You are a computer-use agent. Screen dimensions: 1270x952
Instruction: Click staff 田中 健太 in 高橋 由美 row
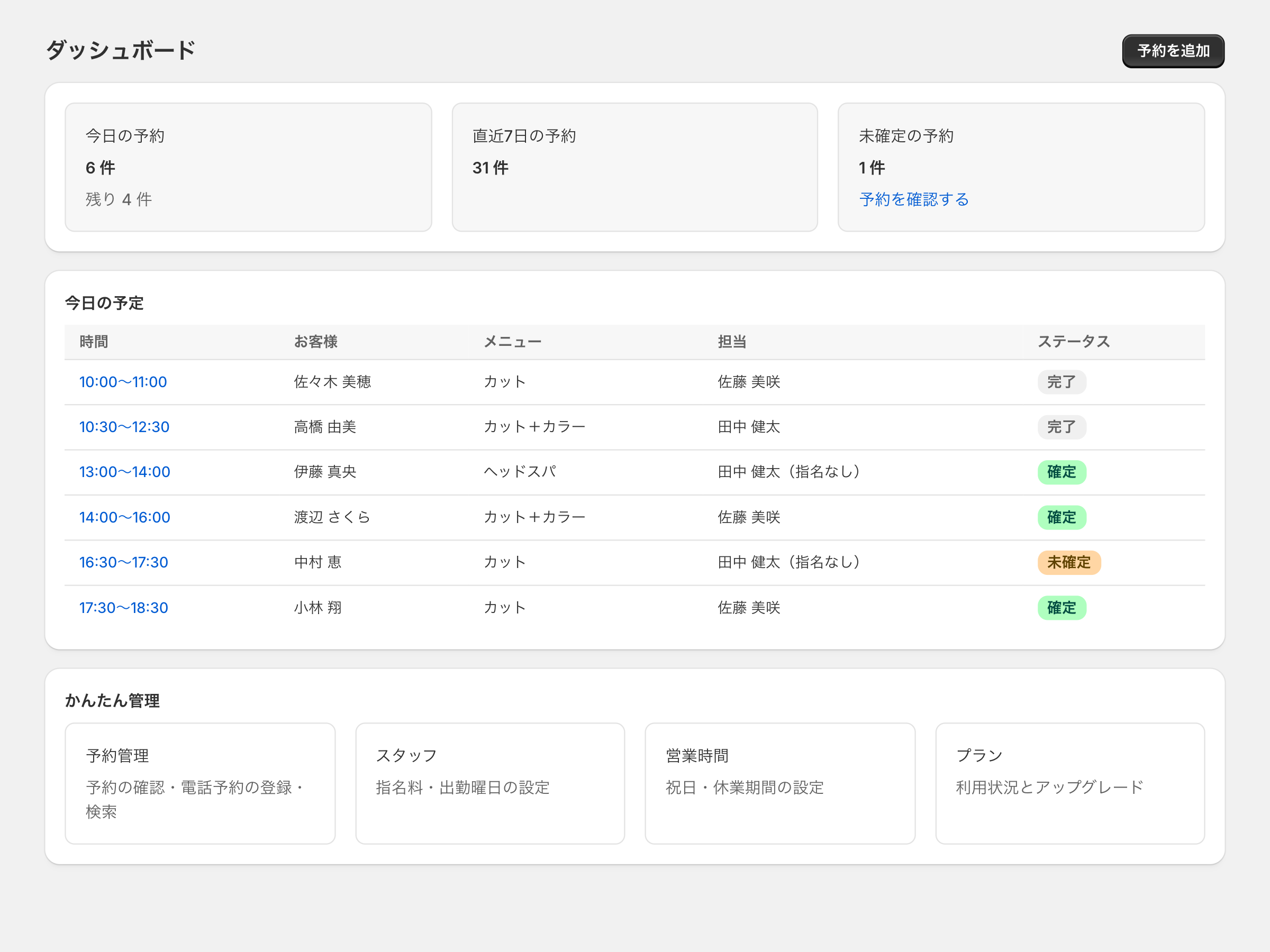tap(749, 427)
